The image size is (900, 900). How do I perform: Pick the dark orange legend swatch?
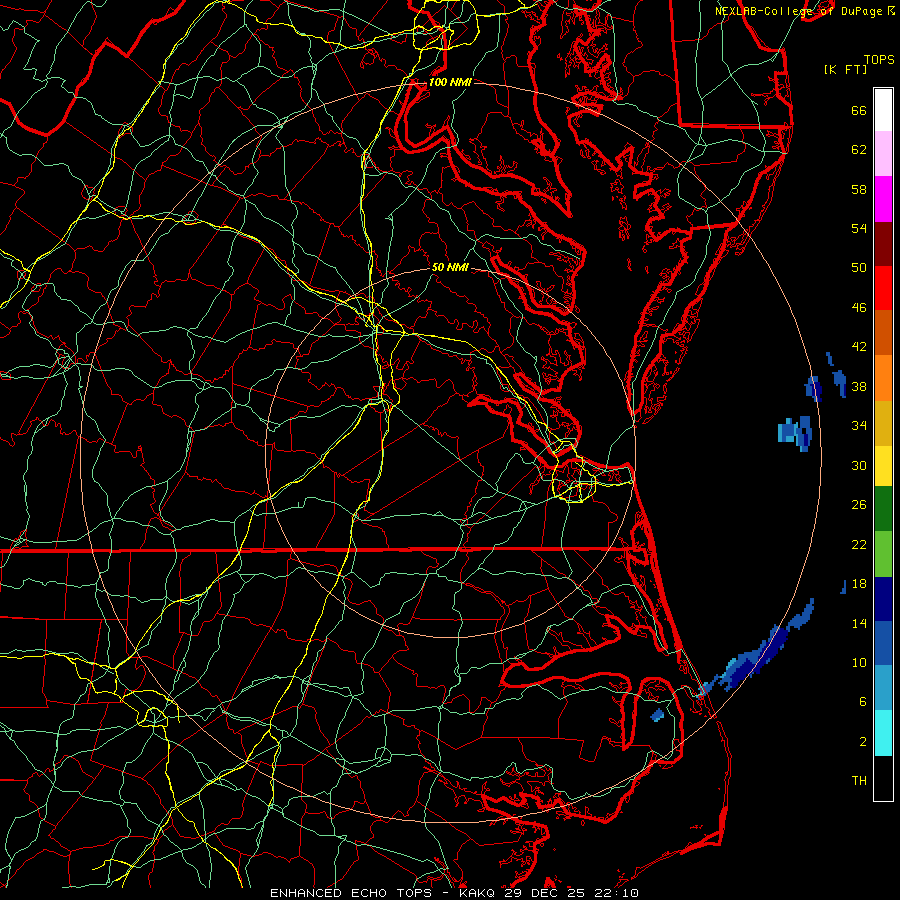click(883, 333)
